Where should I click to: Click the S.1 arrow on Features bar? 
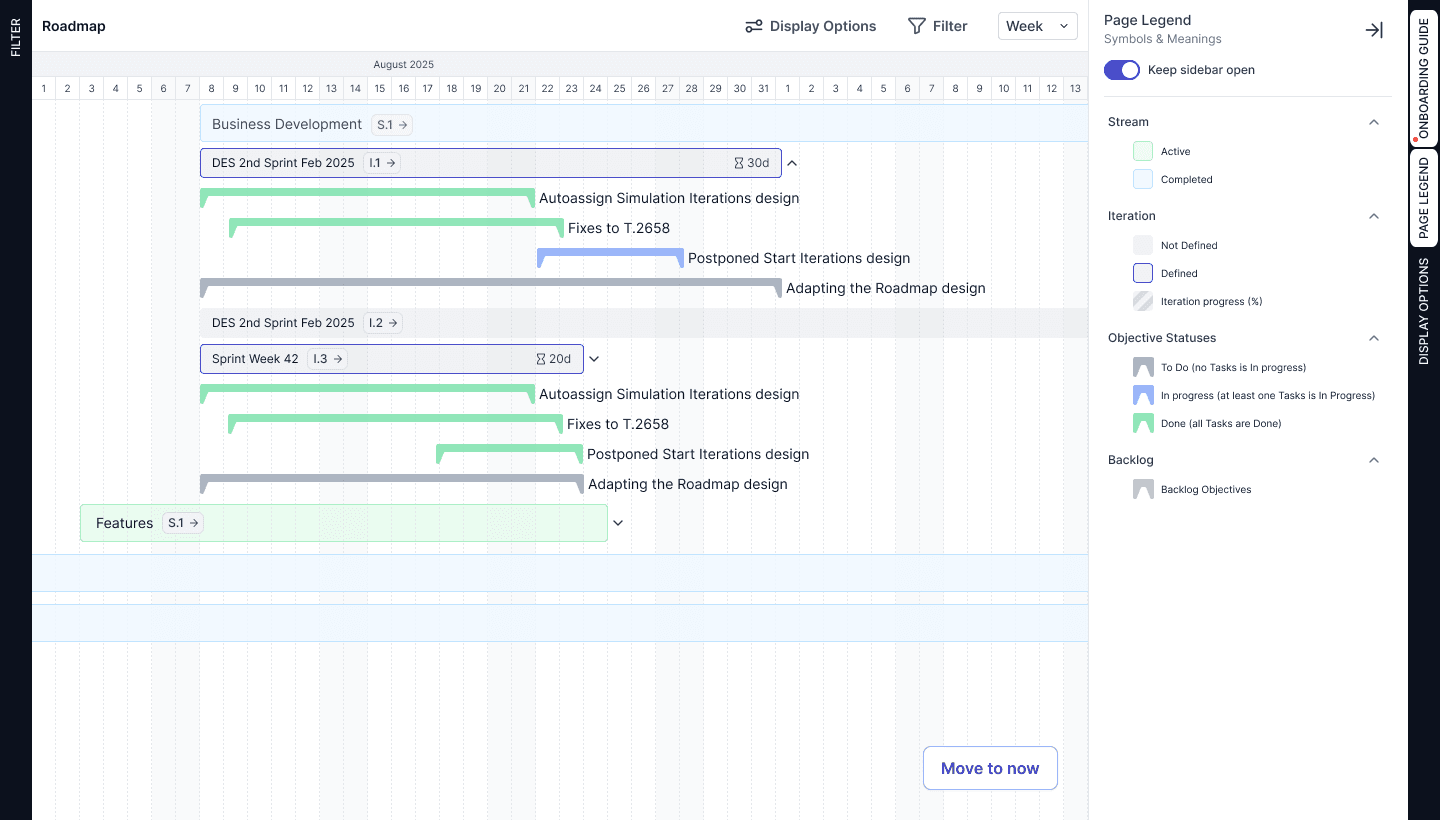(x=194, y=522)
